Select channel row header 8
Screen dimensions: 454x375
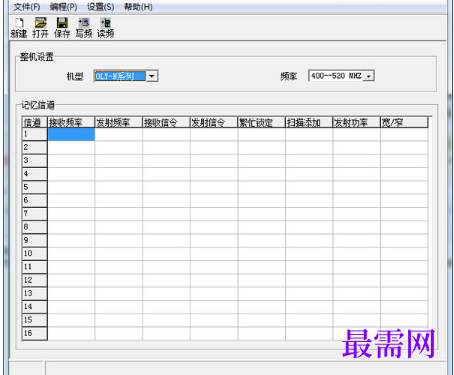tap(35, 227)
